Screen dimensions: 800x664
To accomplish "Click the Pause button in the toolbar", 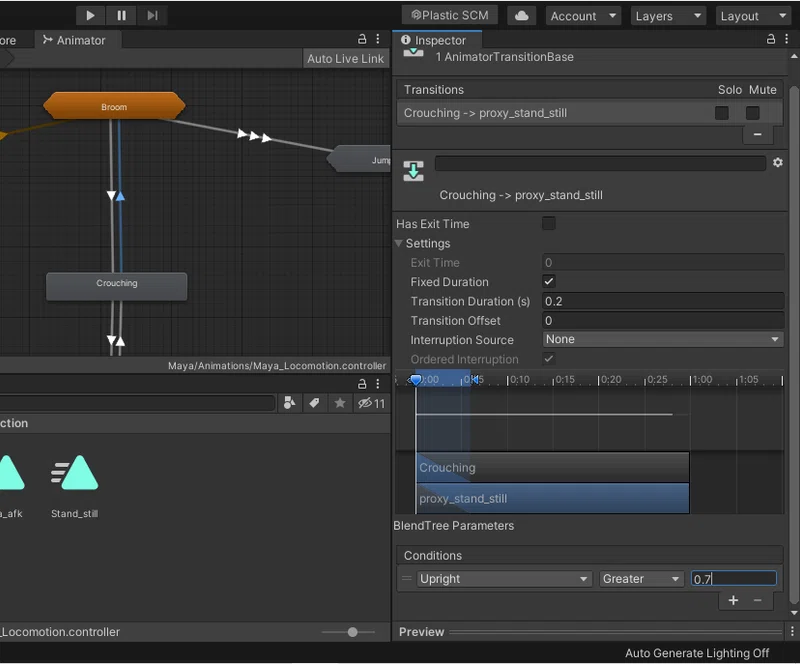I will click(121, 15).
